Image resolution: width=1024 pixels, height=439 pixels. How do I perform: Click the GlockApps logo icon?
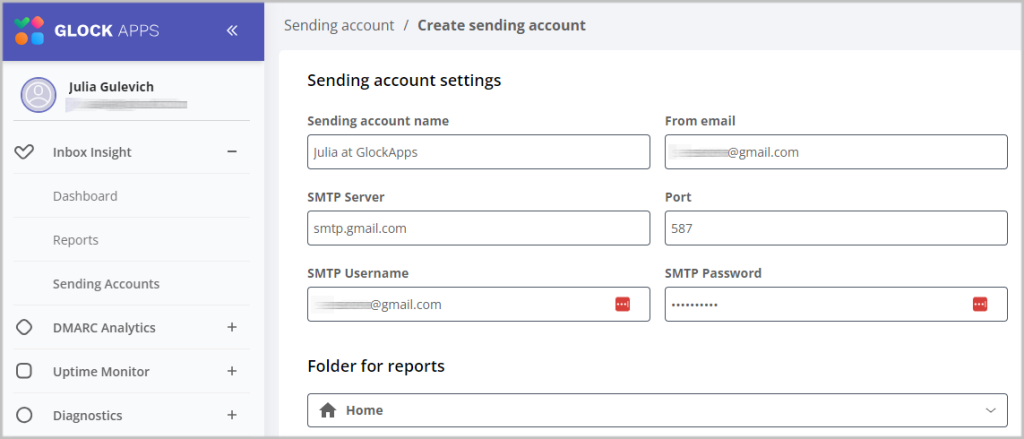(x=29, y=31)
